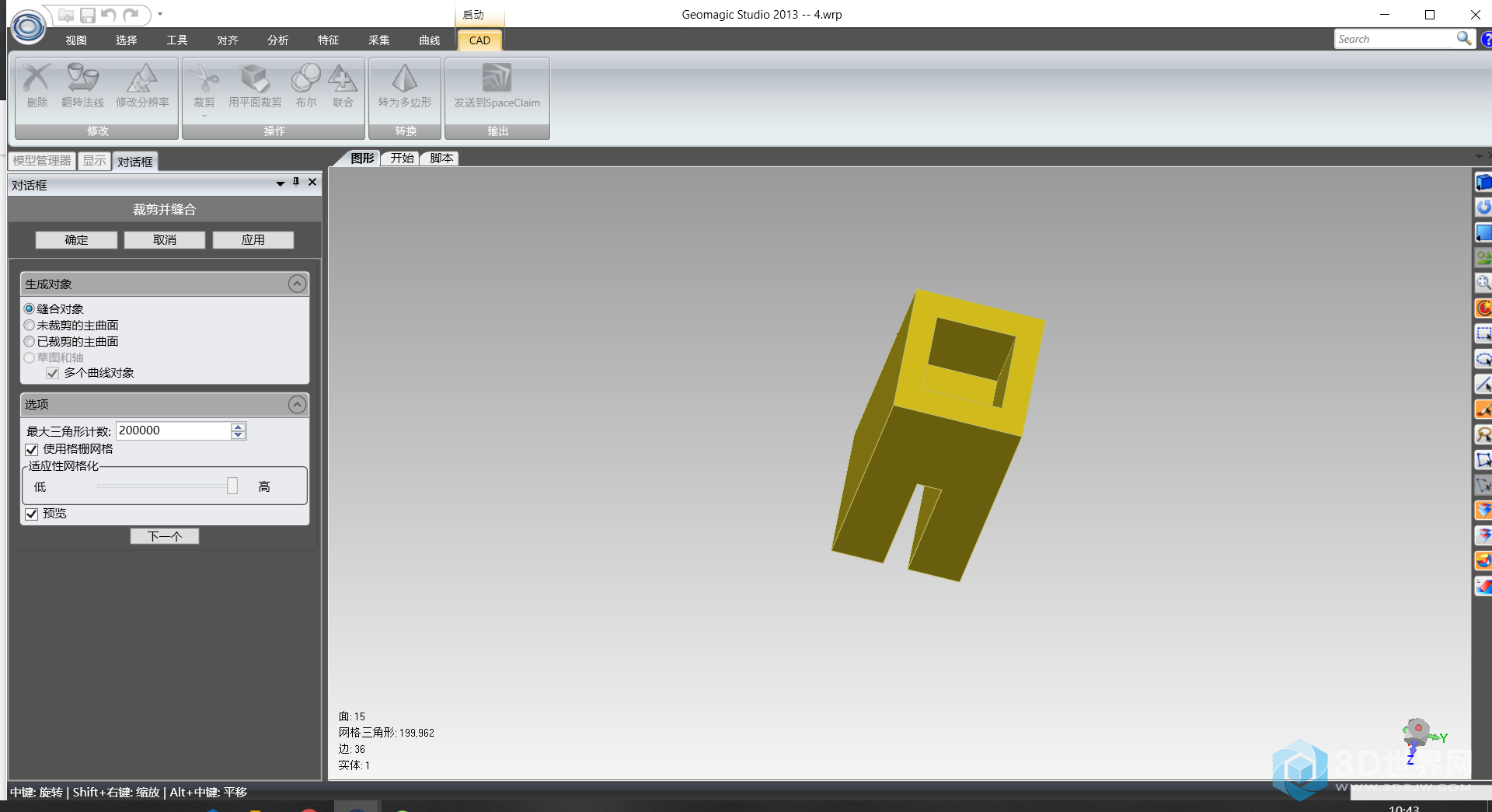The width and height of the screenshot is (1492, 812).
Task: Select the rectangle selection tool in right toolbar
Action: click(1483, 334)
